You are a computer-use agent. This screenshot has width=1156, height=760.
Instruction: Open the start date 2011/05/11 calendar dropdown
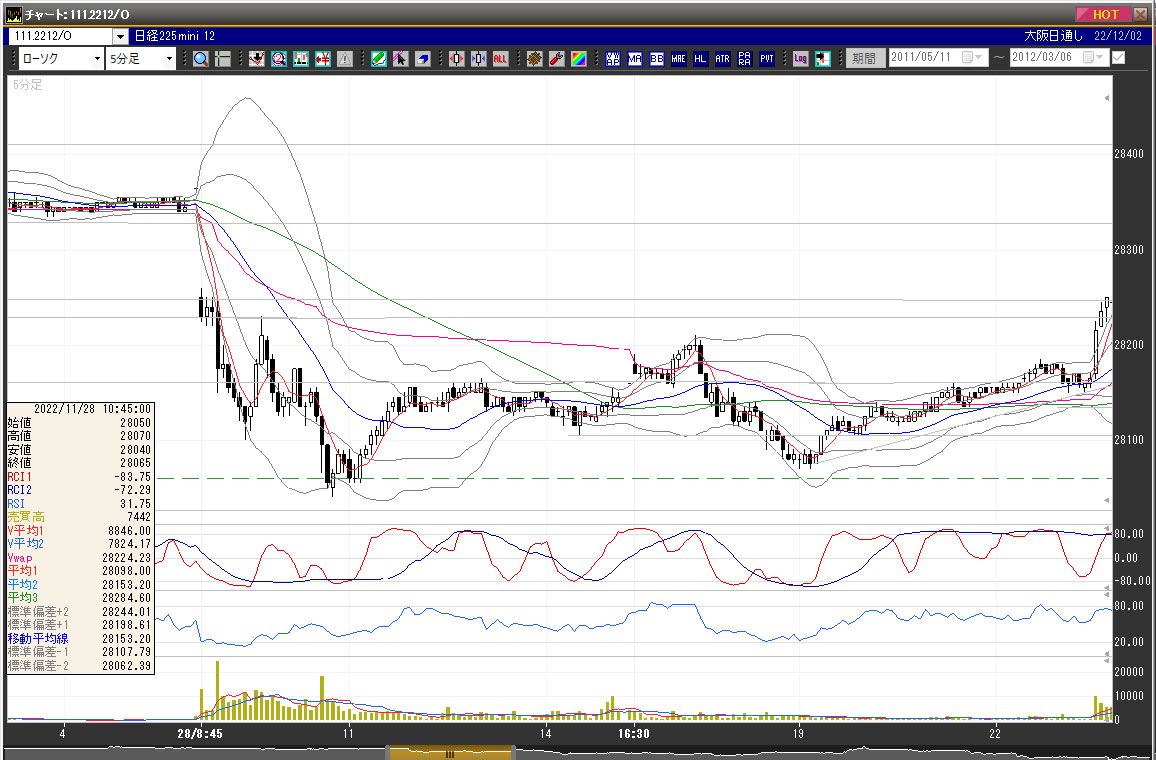[x=972, y=57]
